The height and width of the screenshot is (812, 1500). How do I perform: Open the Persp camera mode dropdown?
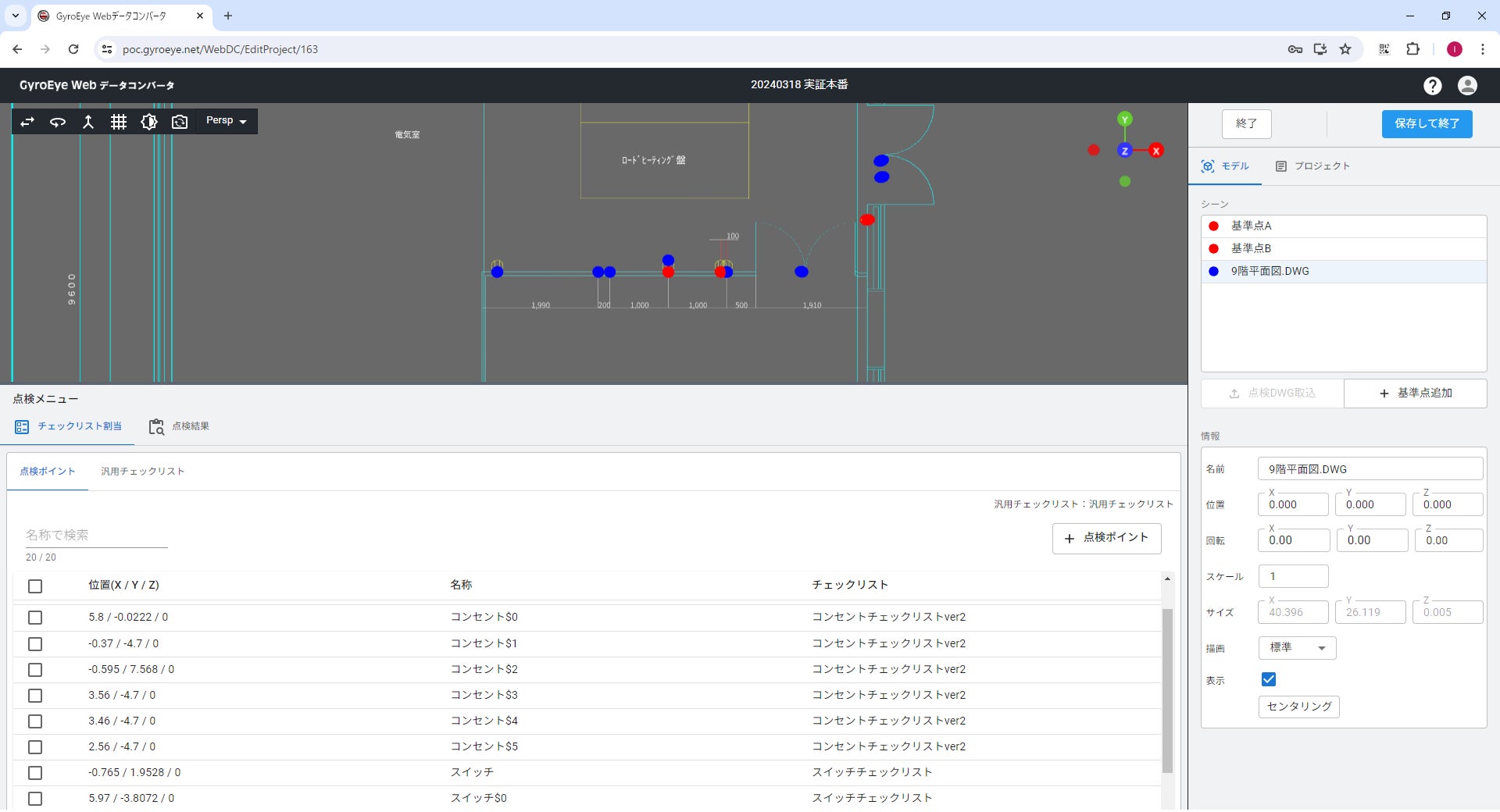(x=227, y=121)
